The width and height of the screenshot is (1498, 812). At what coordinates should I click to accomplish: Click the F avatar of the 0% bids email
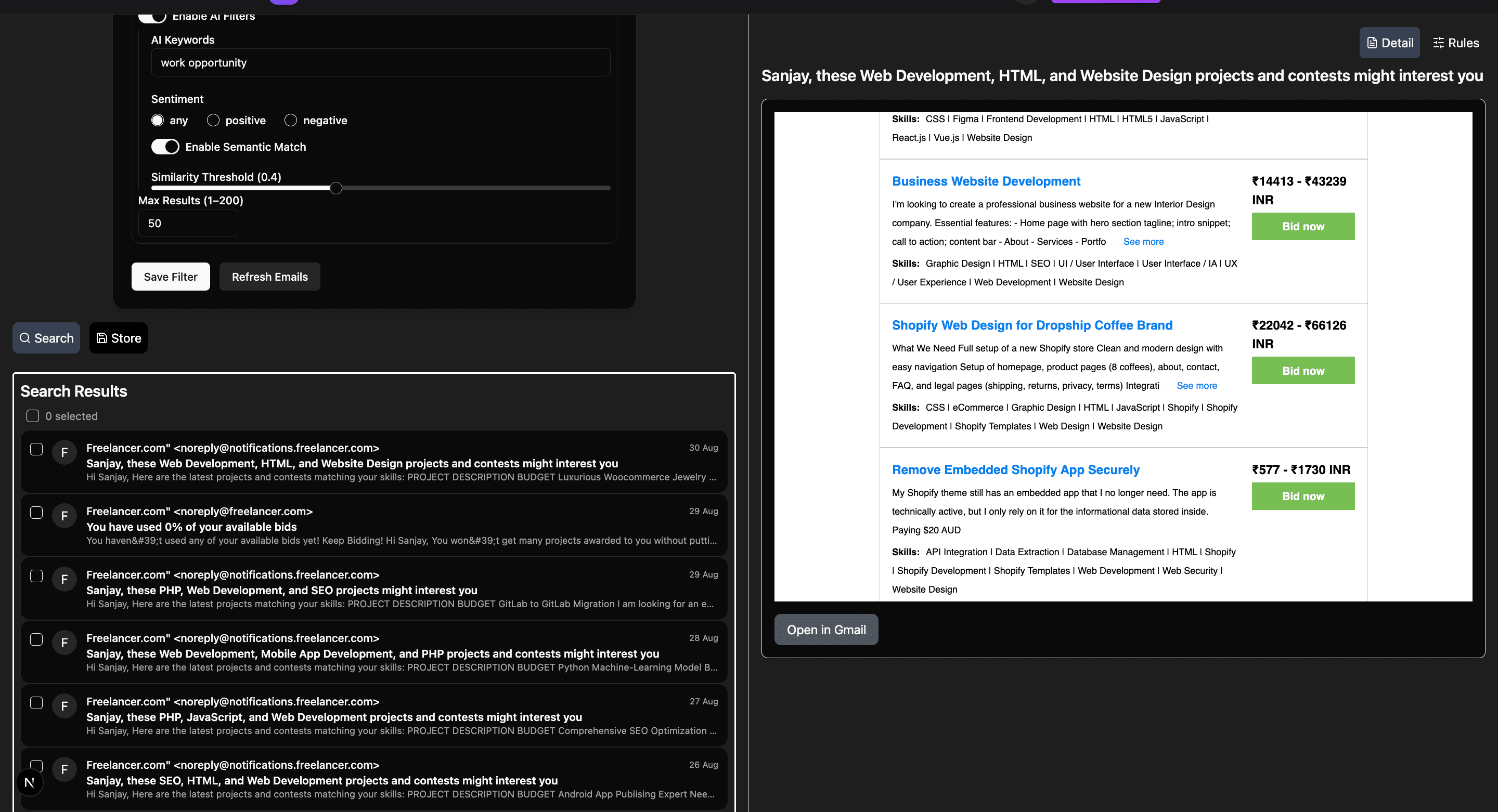click(64, 516)
